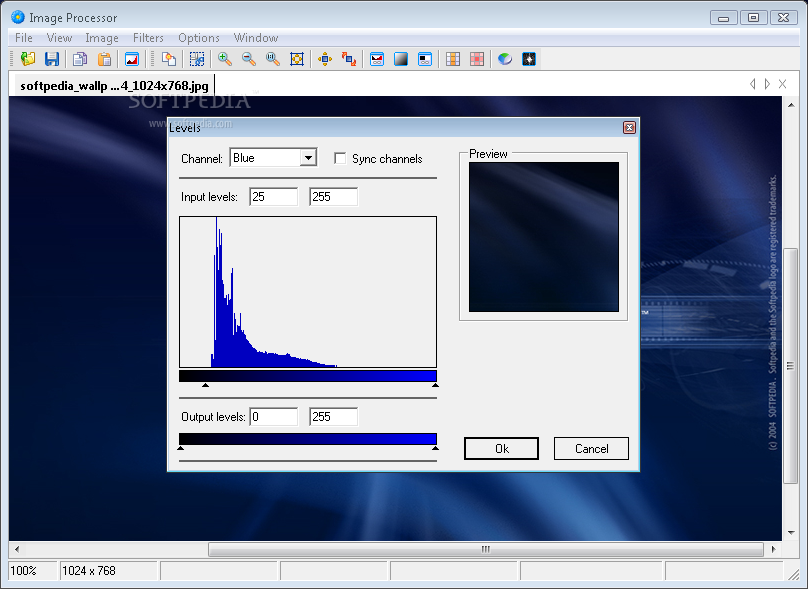
Task: Open a file with the folder icon
Action: click(x=28, y=59)
